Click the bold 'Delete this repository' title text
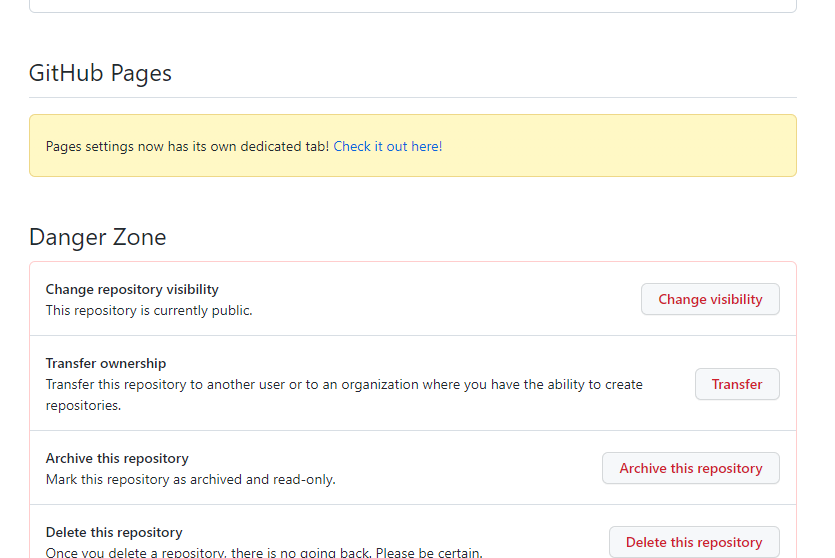 [114, 532]
